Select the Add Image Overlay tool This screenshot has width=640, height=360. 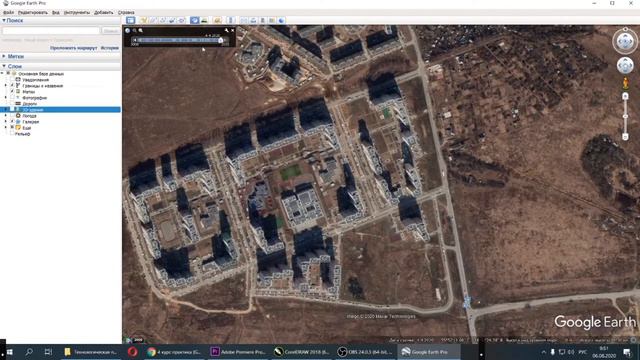(172, 20)
